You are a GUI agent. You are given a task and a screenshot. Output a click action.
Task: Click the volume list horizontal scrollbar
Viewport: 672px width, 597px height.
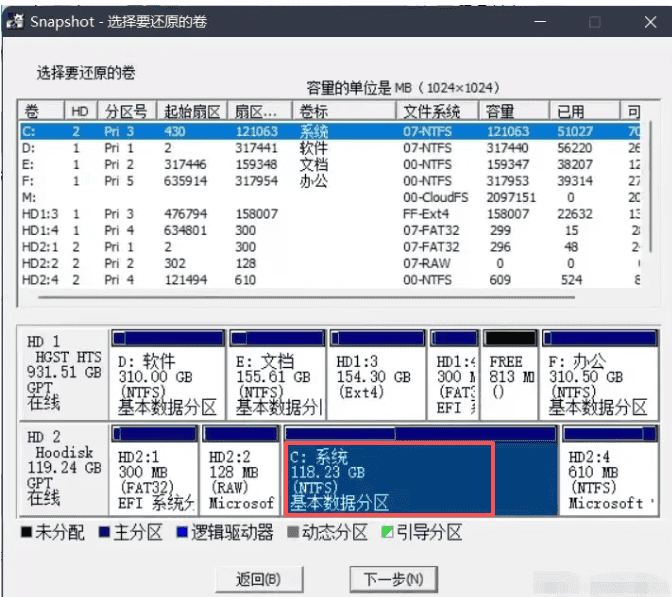pyautogui.click(x=306, y=297)
